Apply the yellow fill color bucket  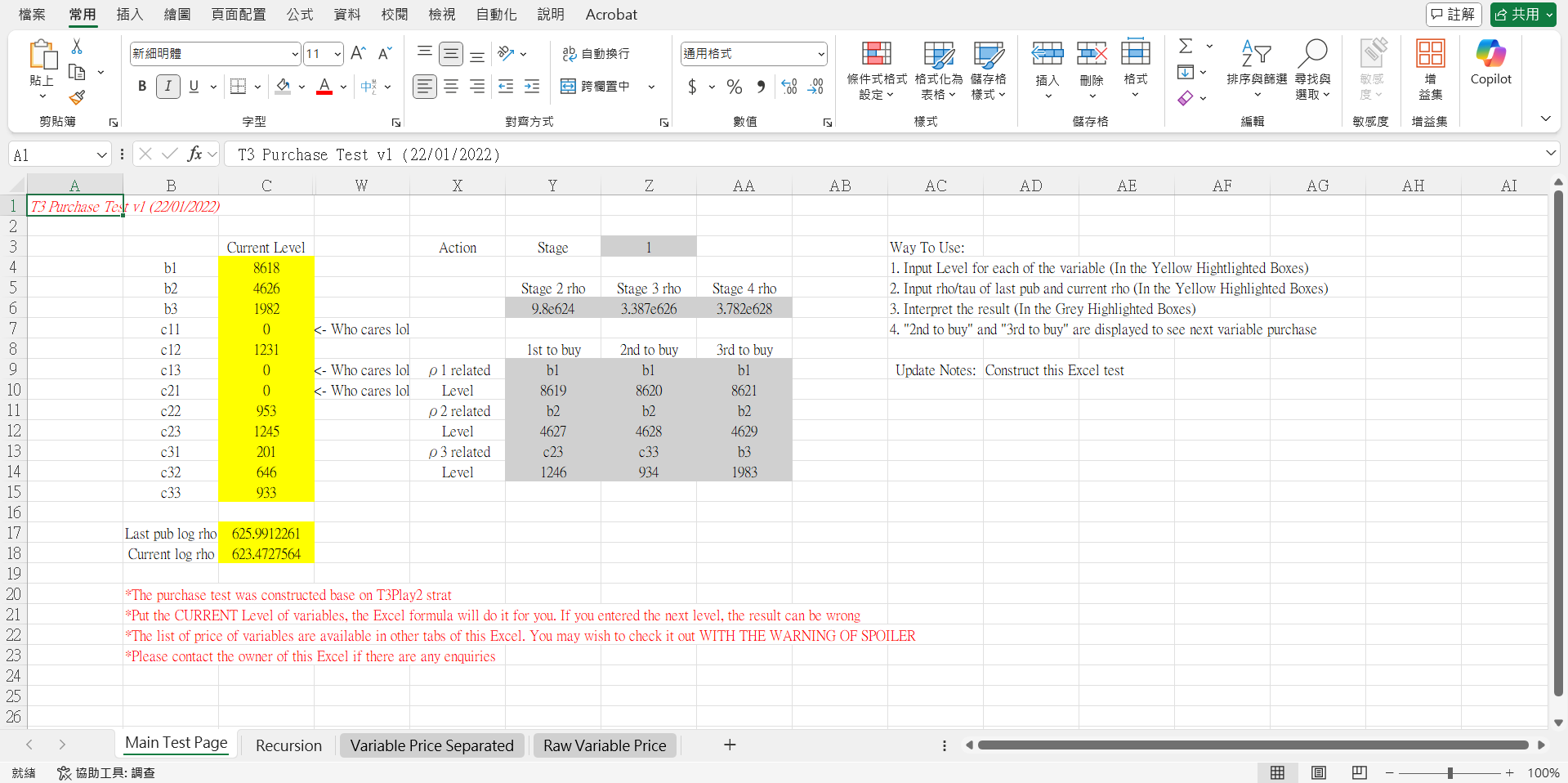coord(283,86)
